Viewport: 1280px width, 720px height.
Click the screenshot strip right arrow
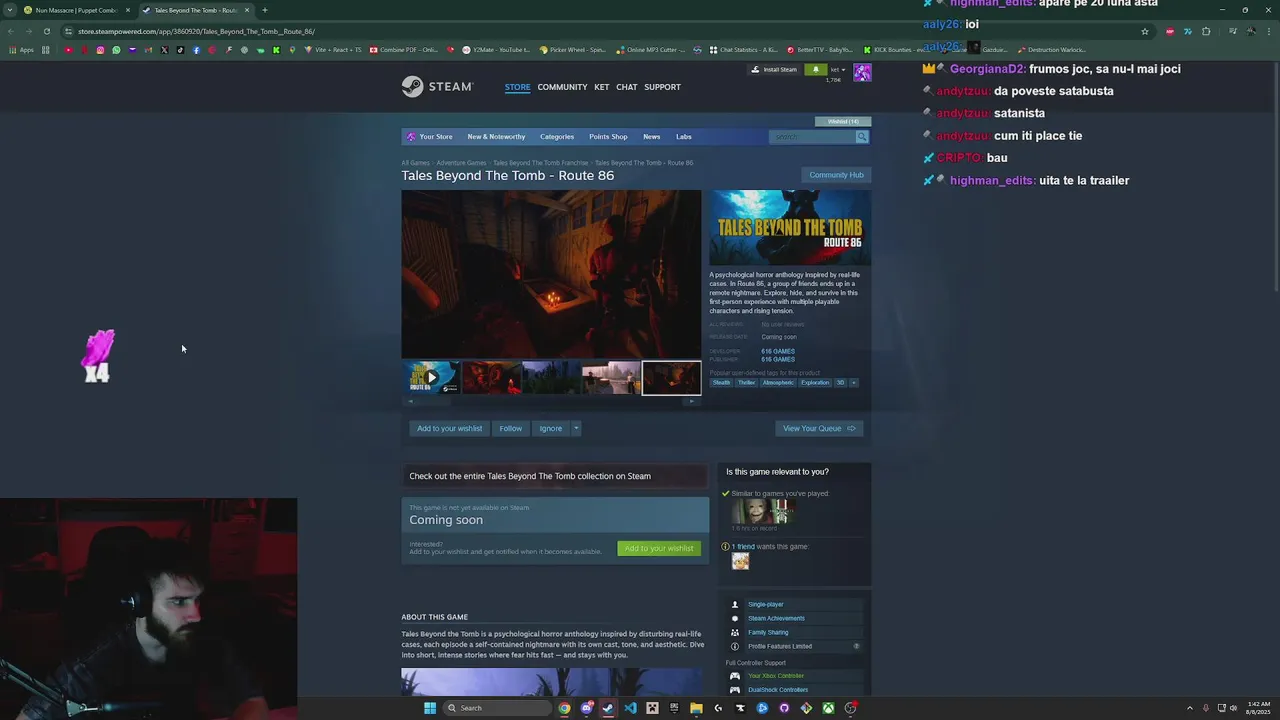coord(692,401)
